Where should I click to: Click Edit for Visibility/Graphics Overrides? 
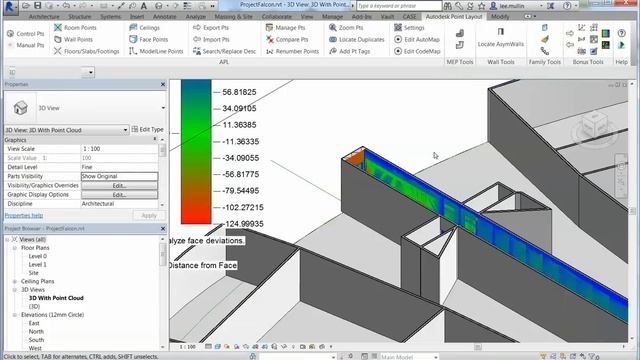(x=119, y=185)
